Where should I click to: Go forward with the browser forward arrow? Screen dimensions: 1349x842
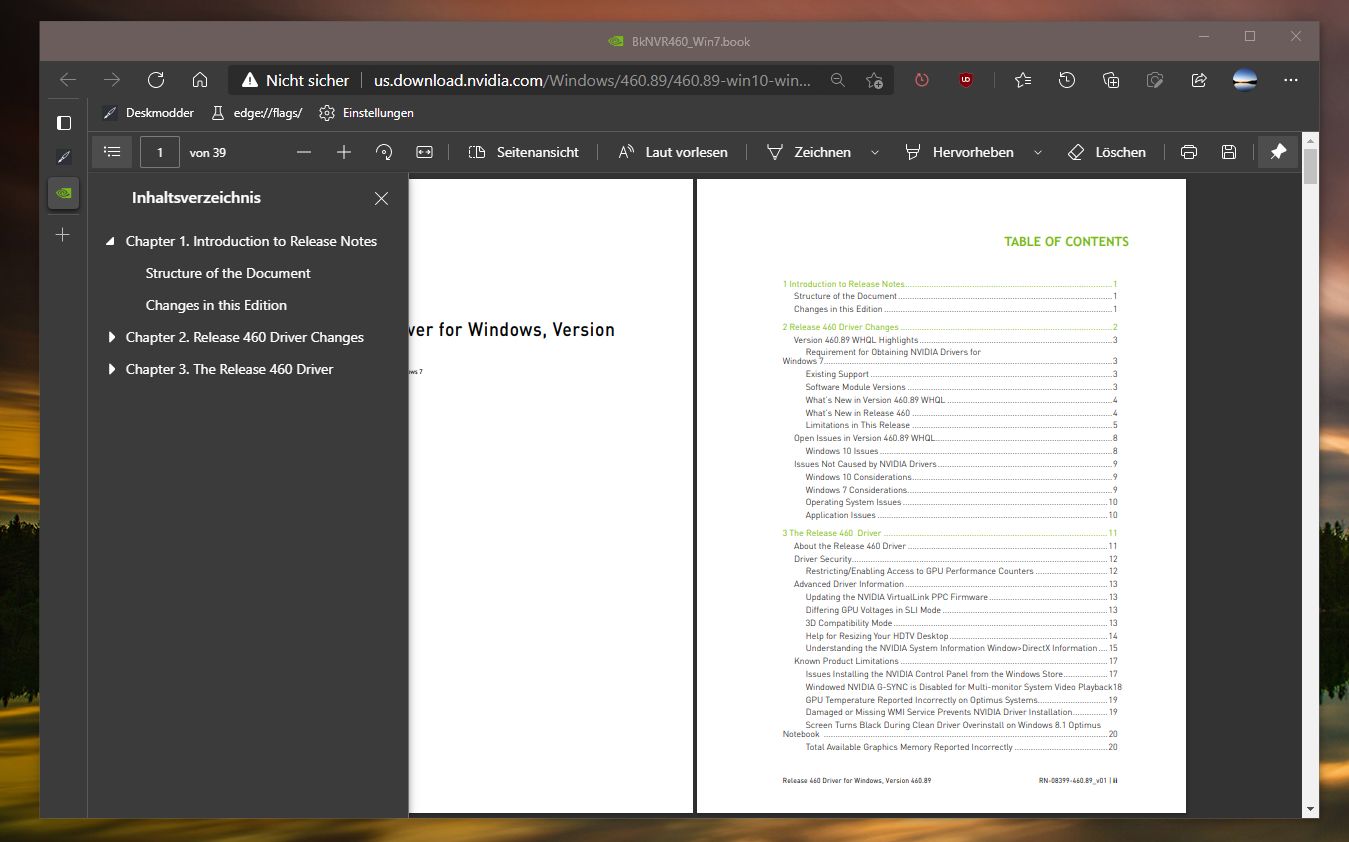[x=112, y=80]
